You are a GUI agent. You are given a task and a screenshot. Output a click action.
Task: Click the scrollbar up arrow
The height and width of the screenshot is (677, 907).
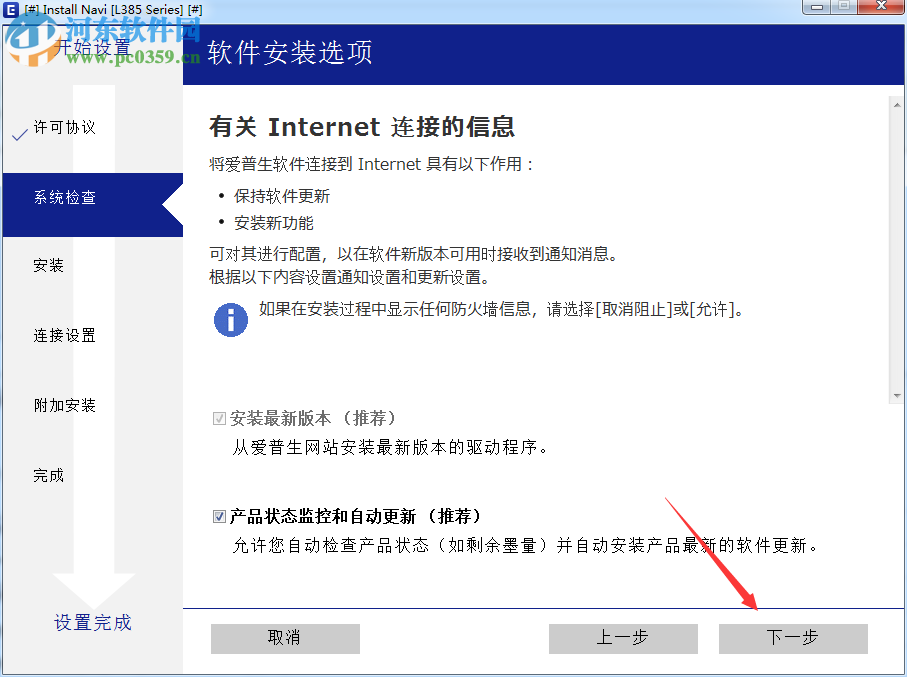point(897,105)
